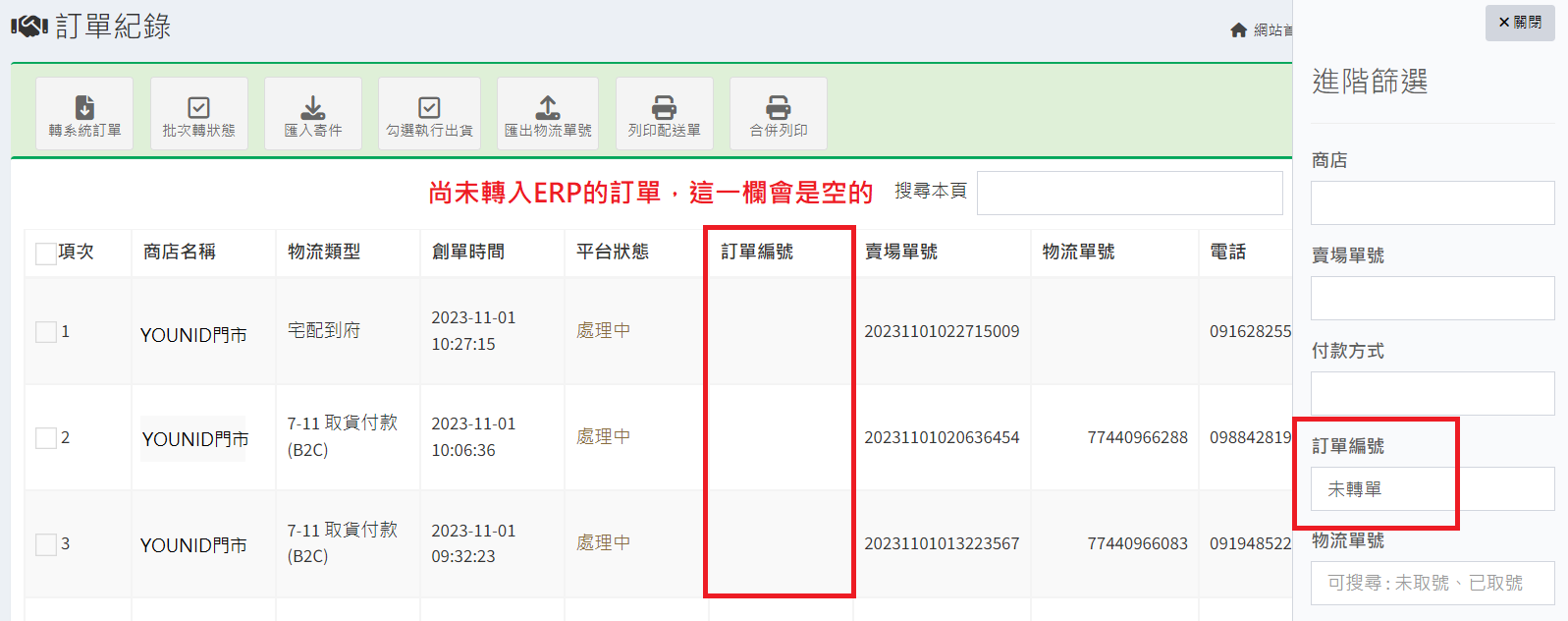
Task: Sort by the 創單時間 column header
Action: pos(468,253)
